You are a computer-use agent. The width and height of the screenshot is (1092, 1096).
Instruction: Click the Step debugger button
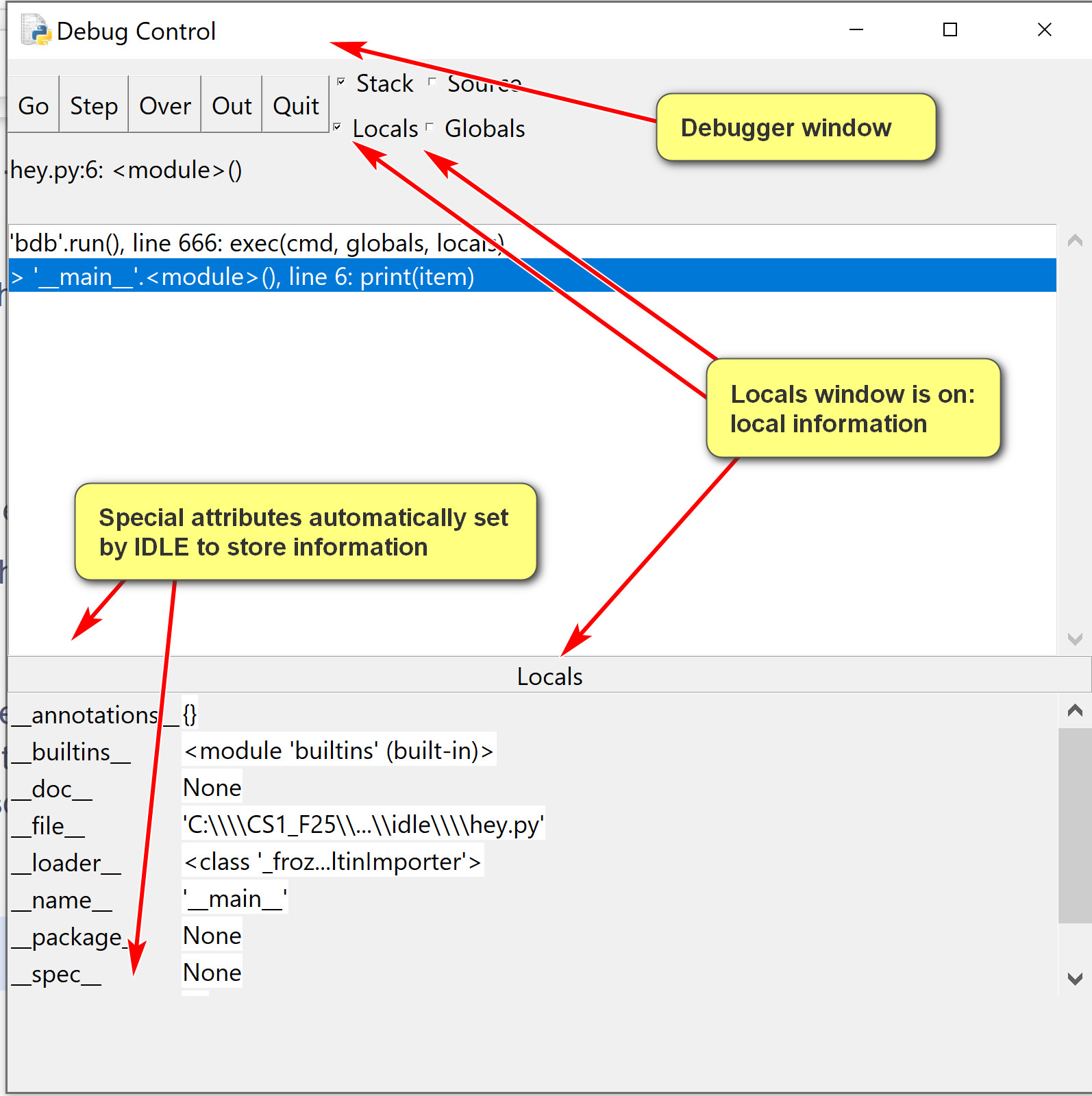point(94,105)
